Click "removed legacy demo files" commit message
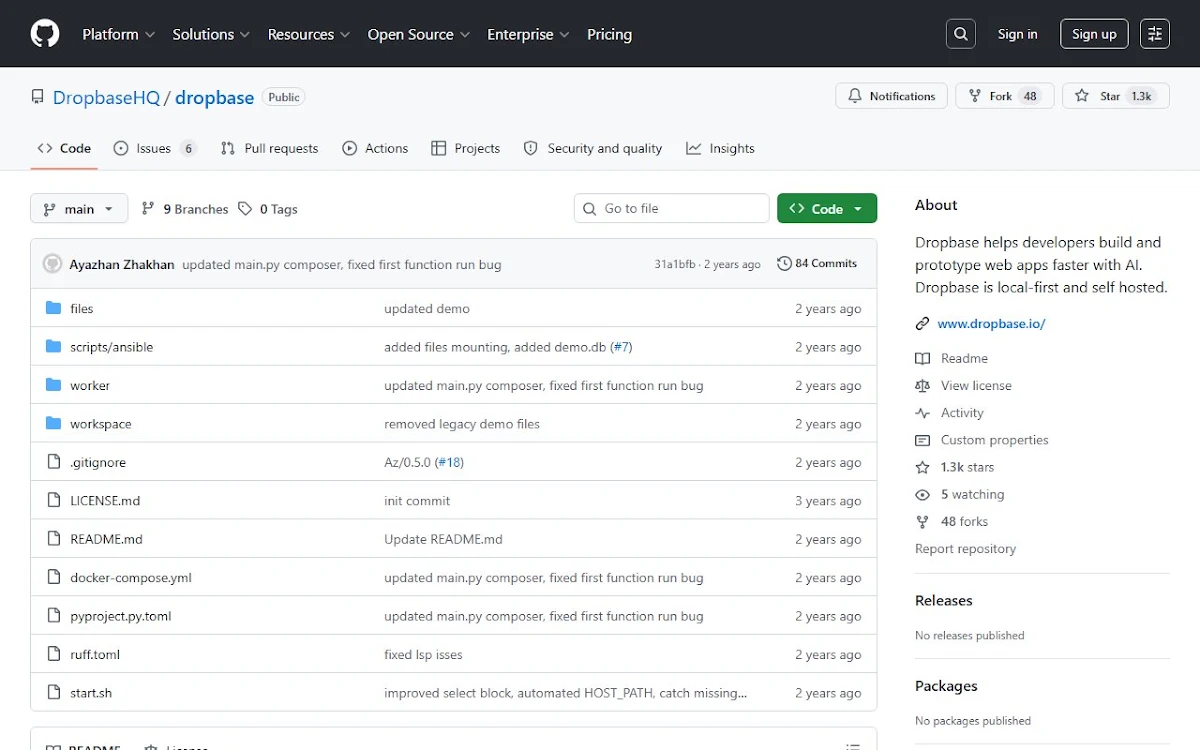 click(x=462, y=424)
